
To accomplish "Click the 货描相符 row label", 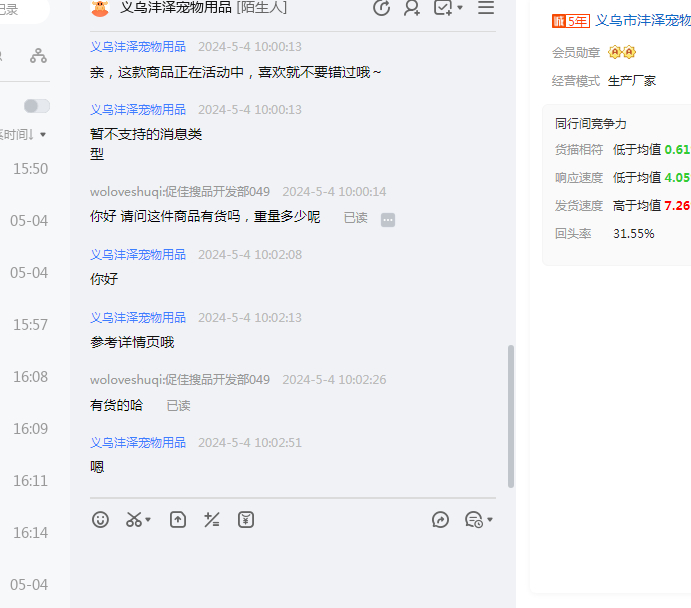I will [x=579, y=150].
